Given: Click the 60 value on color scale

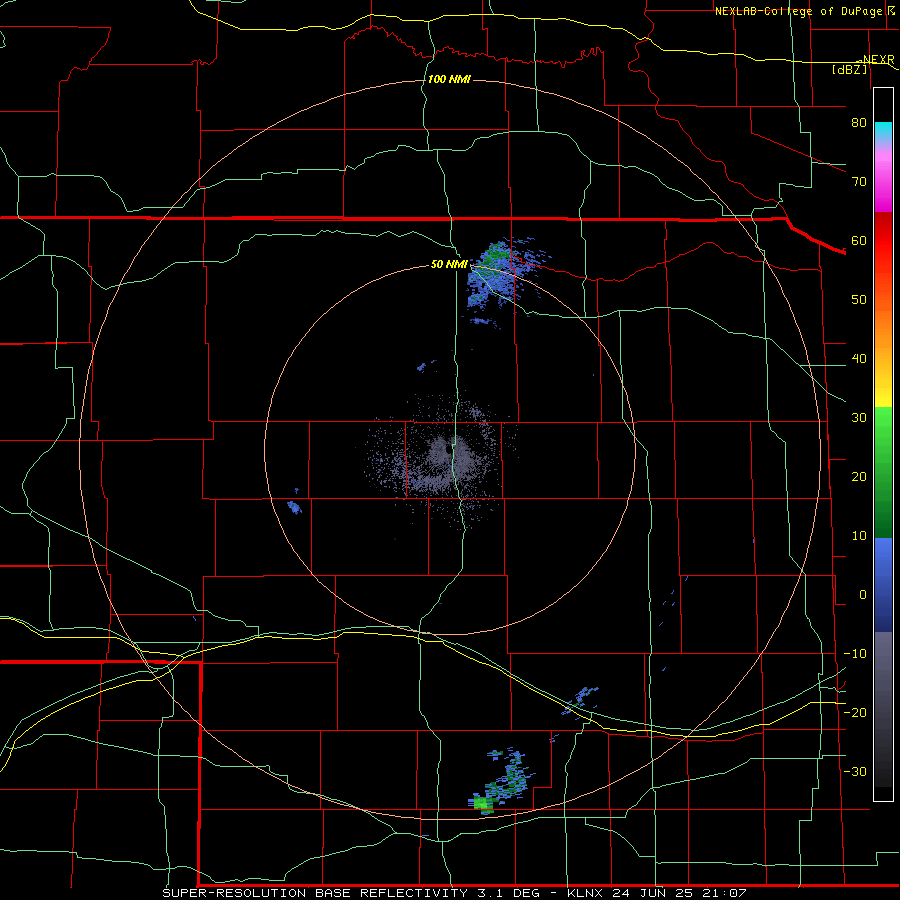Looking at the screenshot, I should pyautogui.click(x=859, y=241).
